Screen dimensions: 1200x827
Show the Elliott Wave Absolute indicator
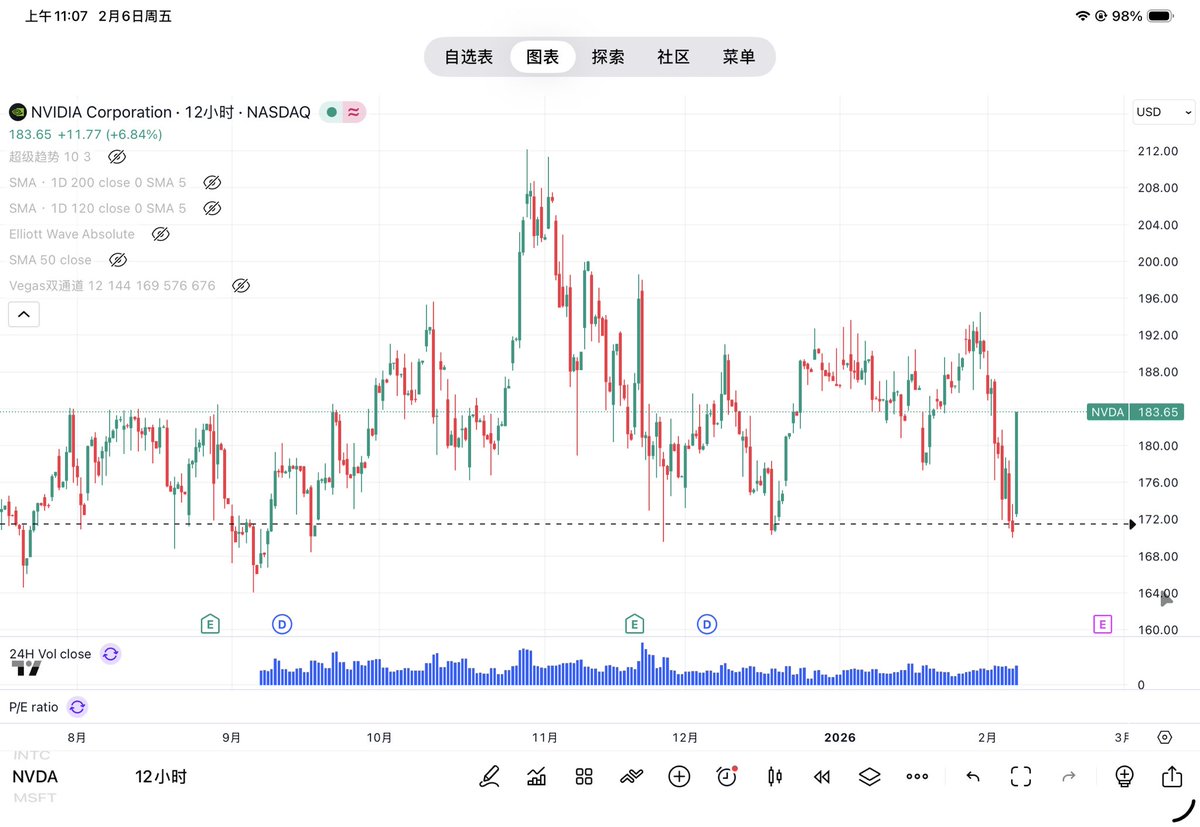click(160, 234)
